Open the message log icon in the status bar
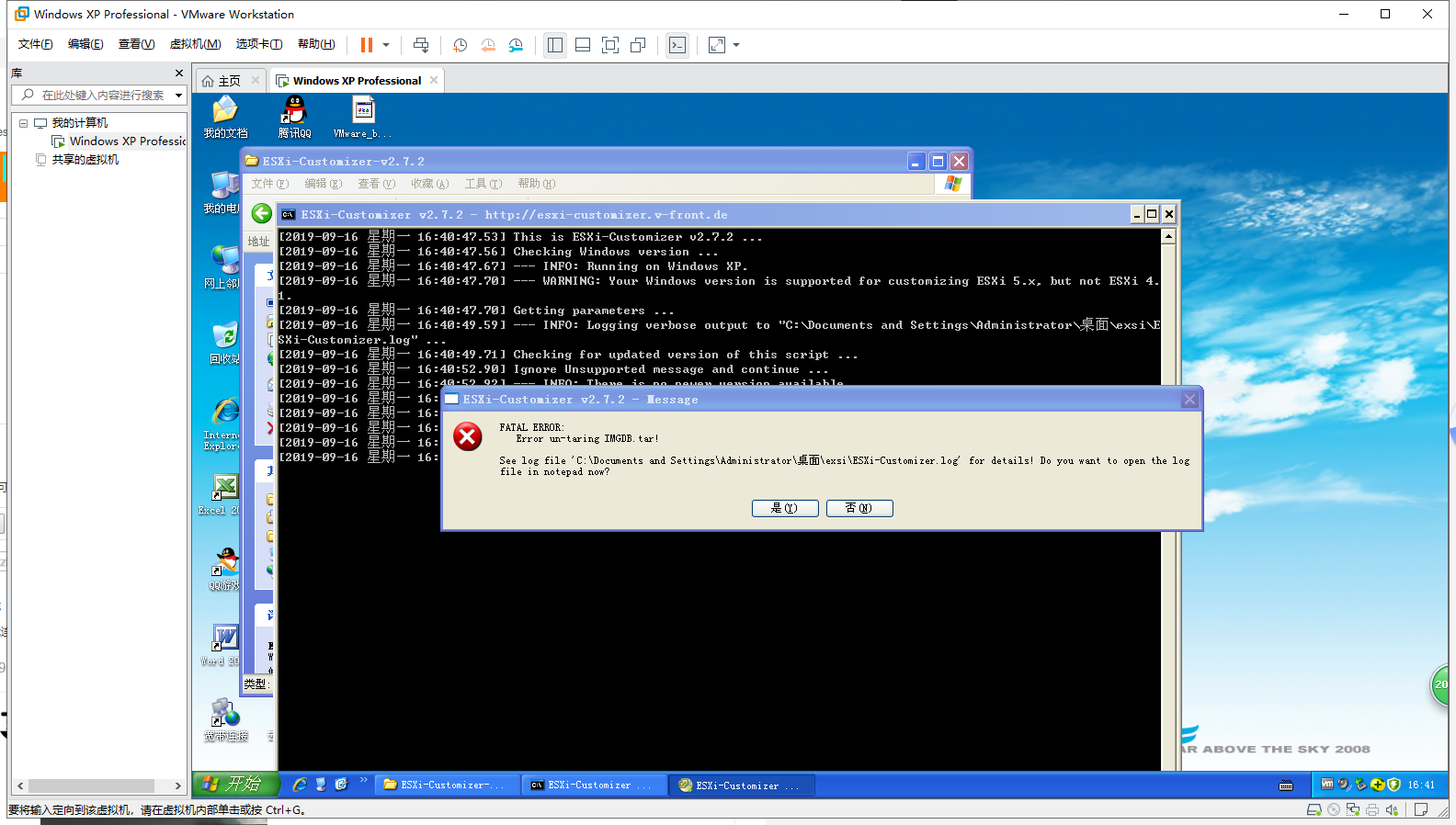This screenshot has width=1456, height=825. (1421, 809)
